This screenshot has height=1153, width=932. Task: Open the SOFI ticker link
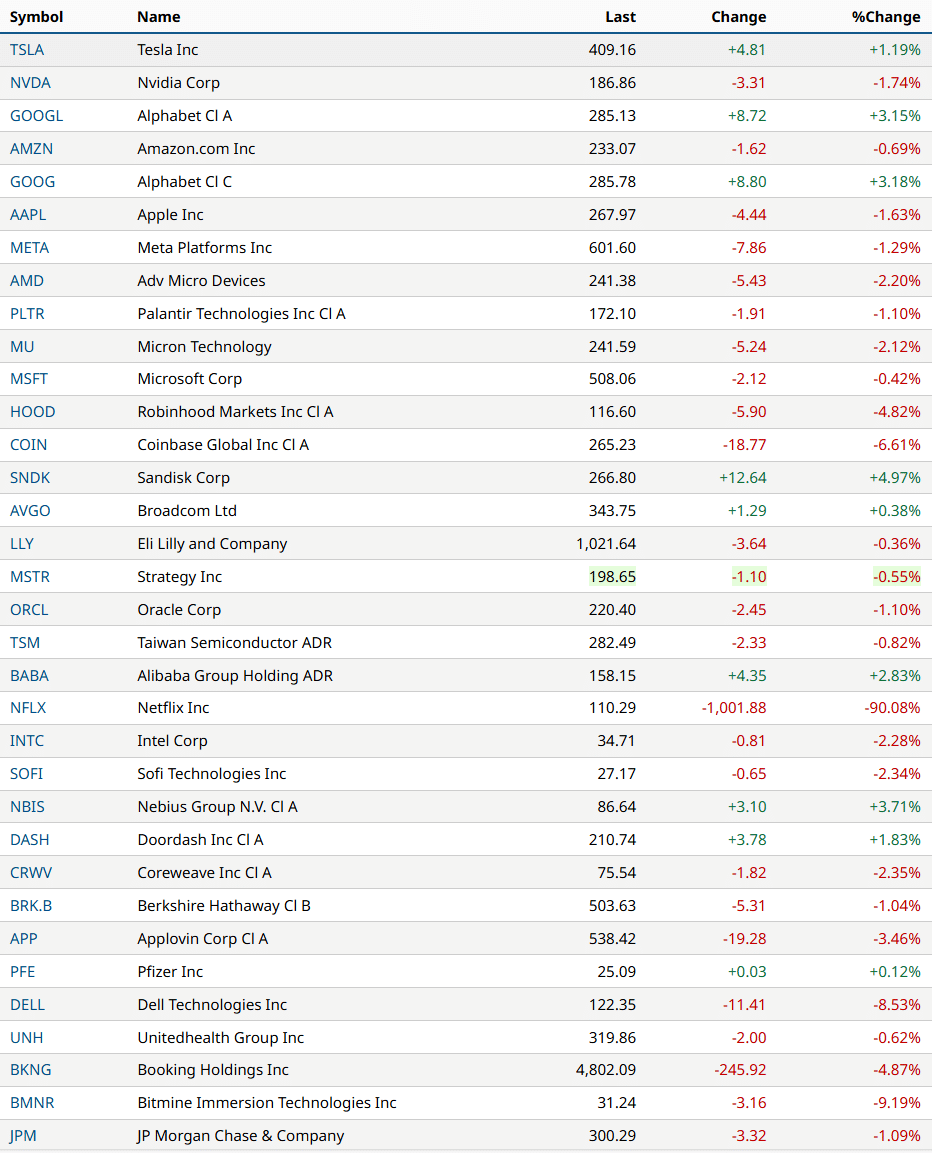(26, 774)
